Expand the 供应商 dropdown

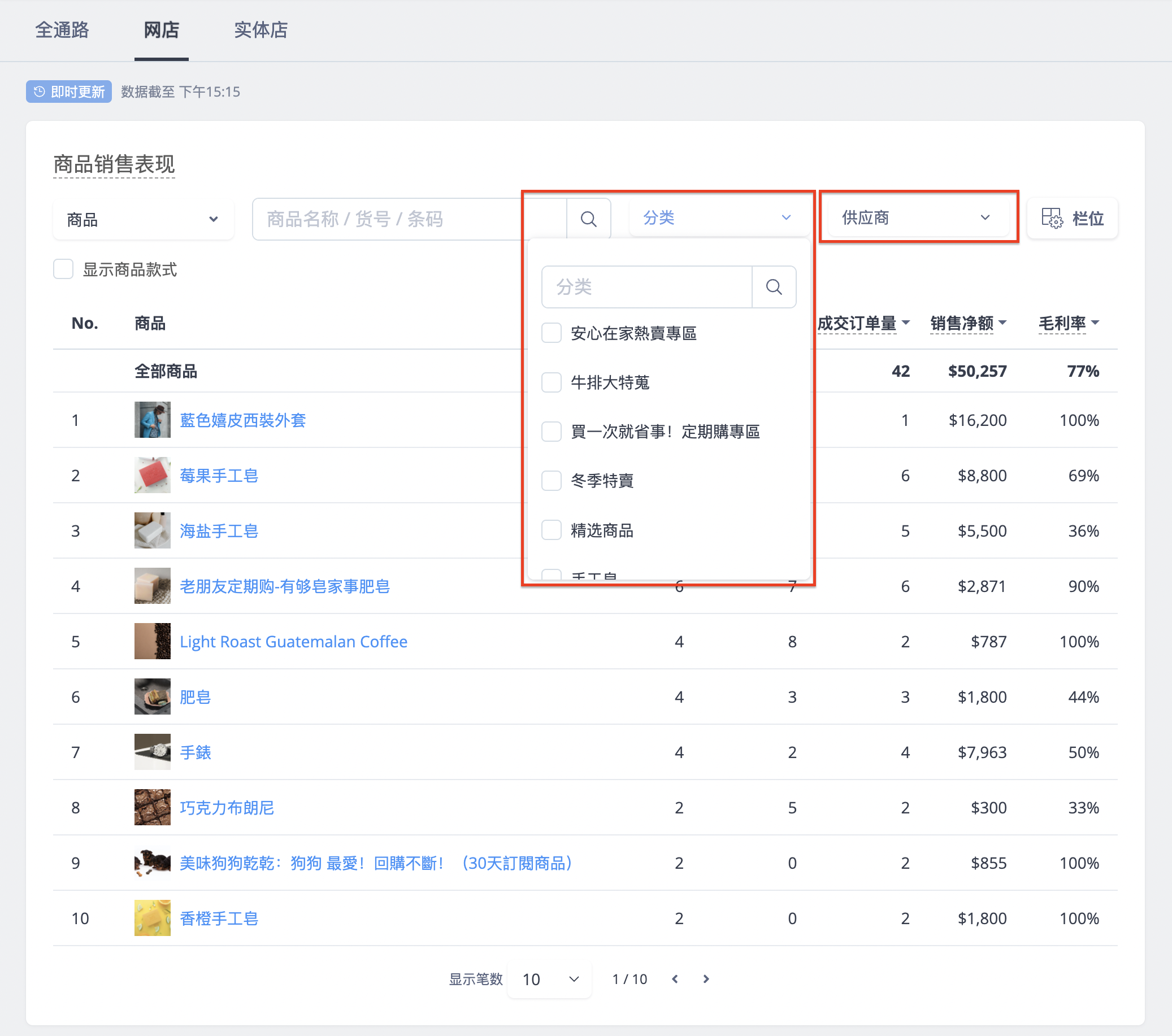point(918,217)
